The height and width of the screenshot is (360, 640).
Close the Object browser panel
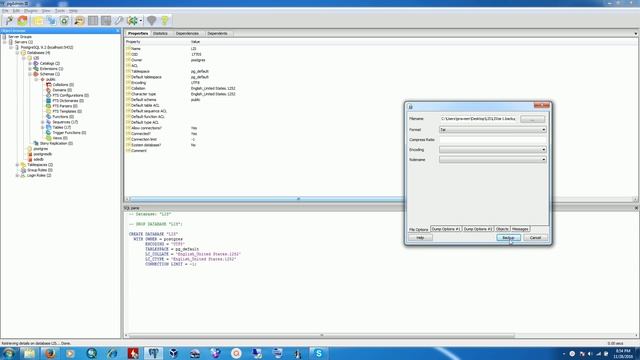(x=118, y=31)
